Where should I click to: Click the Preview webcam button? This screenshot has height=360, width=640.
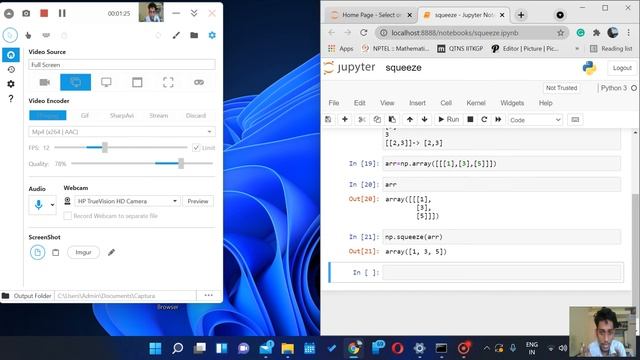[x=198, y=201]
